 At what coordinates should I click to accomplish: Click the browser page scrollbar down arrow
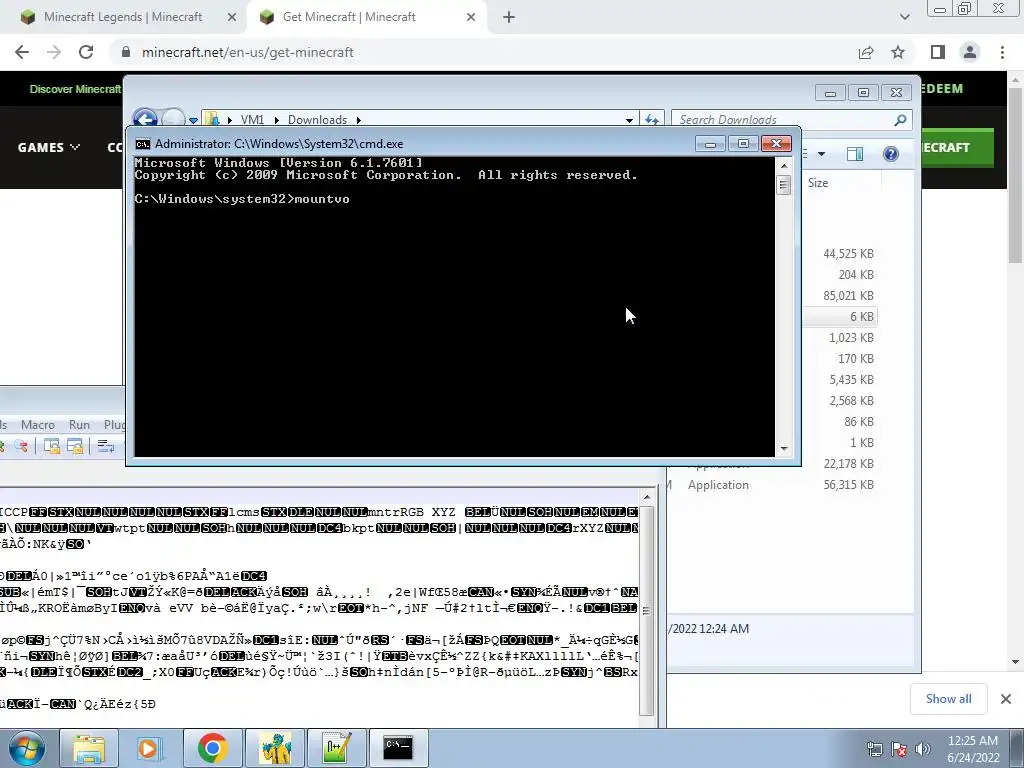pyautogui.click(x=1015, y=661)
